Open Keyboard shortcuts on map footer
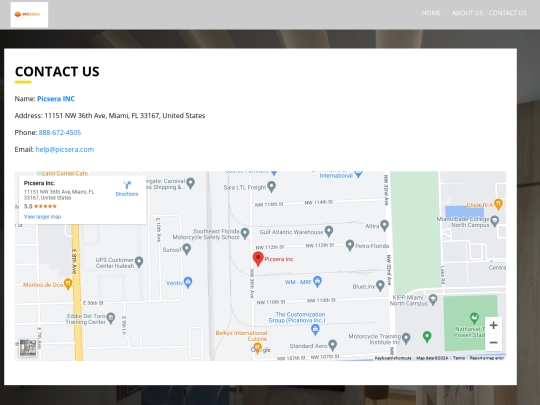The height and width of the screenshot is (405, 540). coord(393,358)
